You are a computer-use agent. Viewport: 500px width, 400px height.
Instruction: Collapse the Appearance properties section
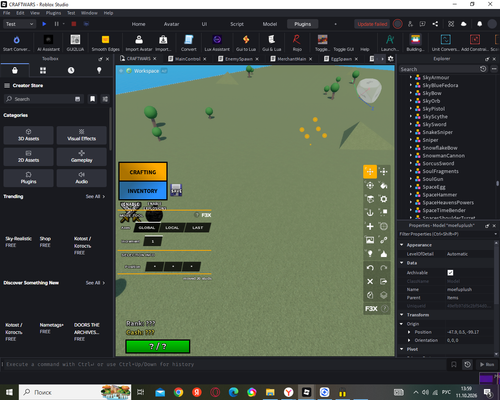point(402,245)
